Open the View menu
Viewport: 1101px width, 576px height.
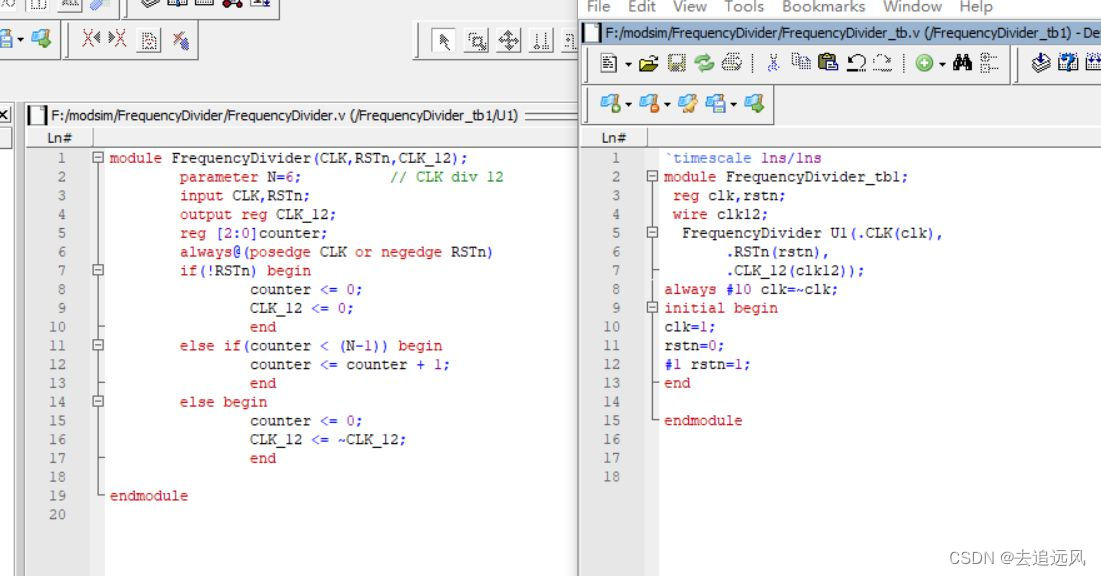(x=690, y=6)
